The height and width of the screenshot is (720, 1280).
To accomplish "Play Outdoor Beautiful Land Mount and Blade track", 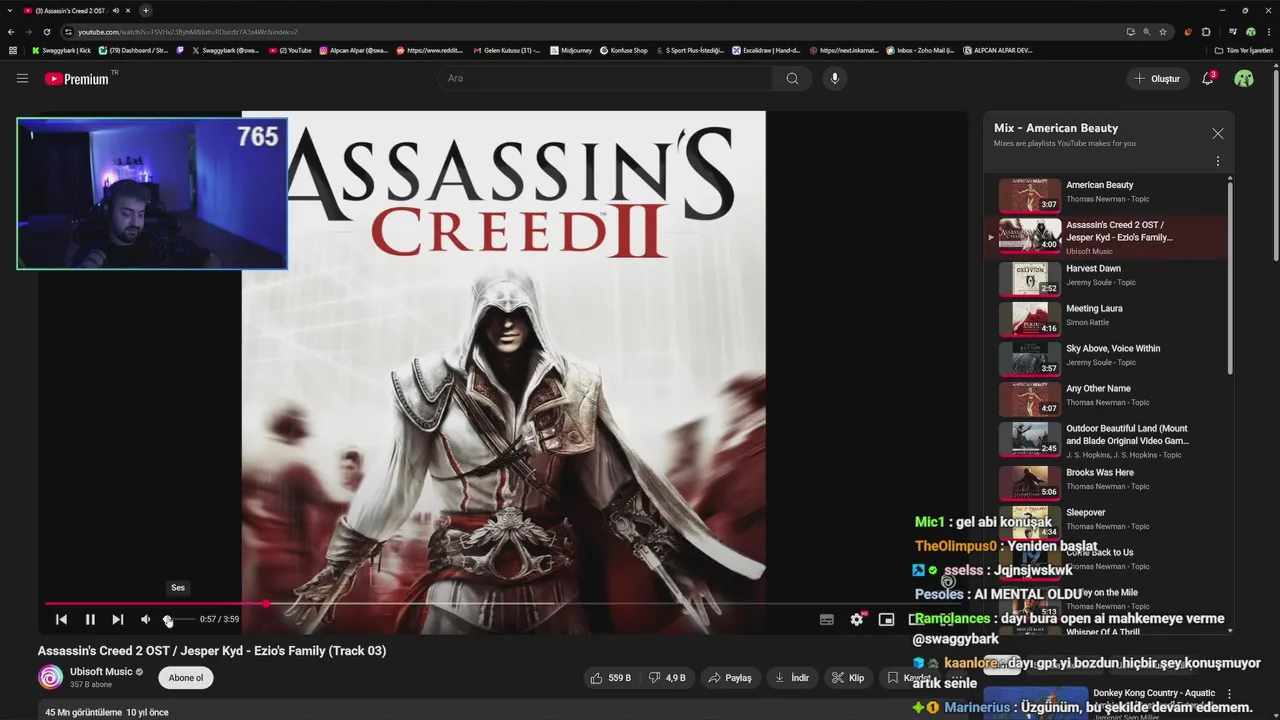I will click(1105, 440).
